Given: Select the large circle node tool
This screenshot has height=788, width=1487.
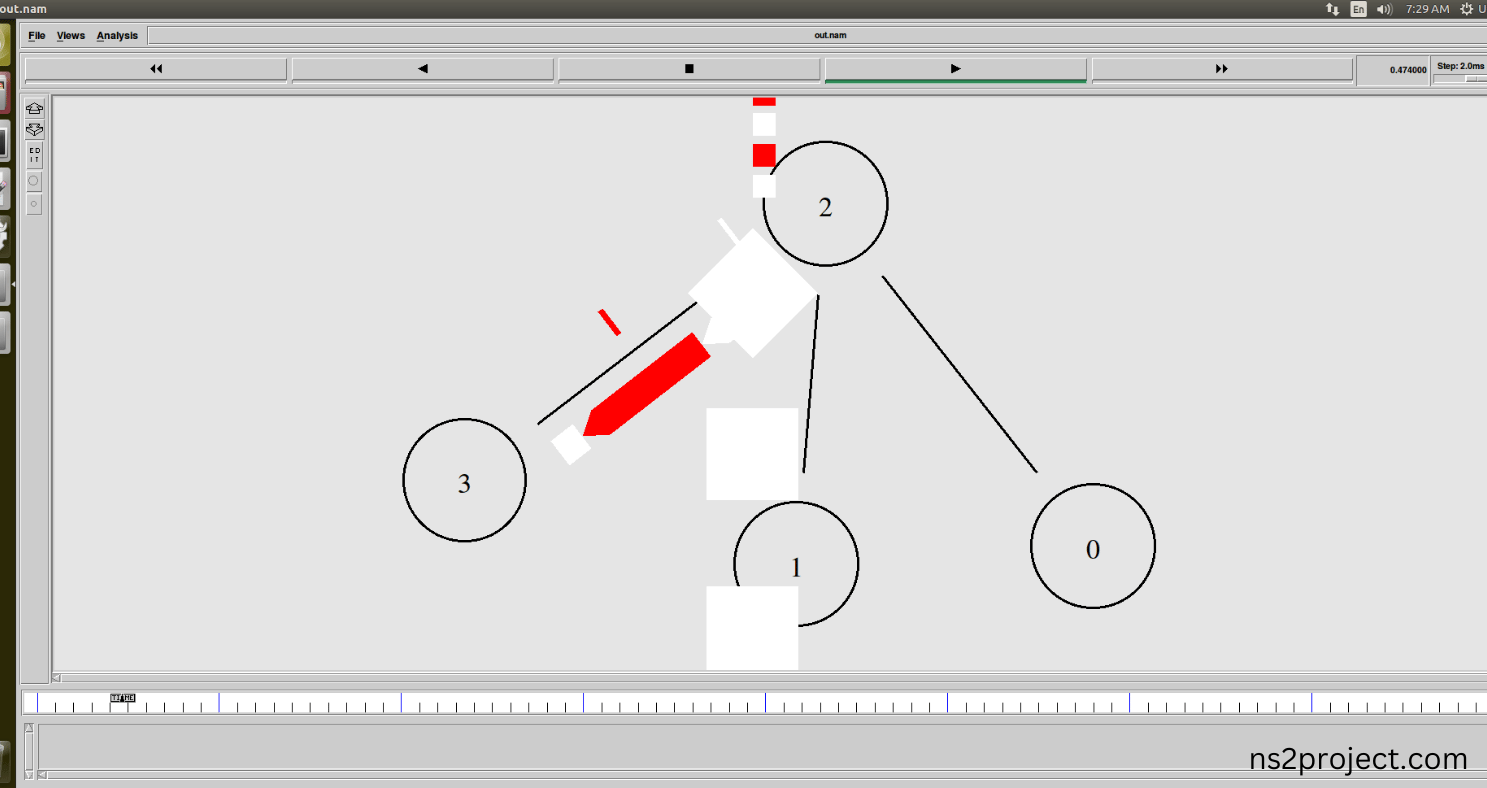Looking at the screenshot, I should pos(34,181).
